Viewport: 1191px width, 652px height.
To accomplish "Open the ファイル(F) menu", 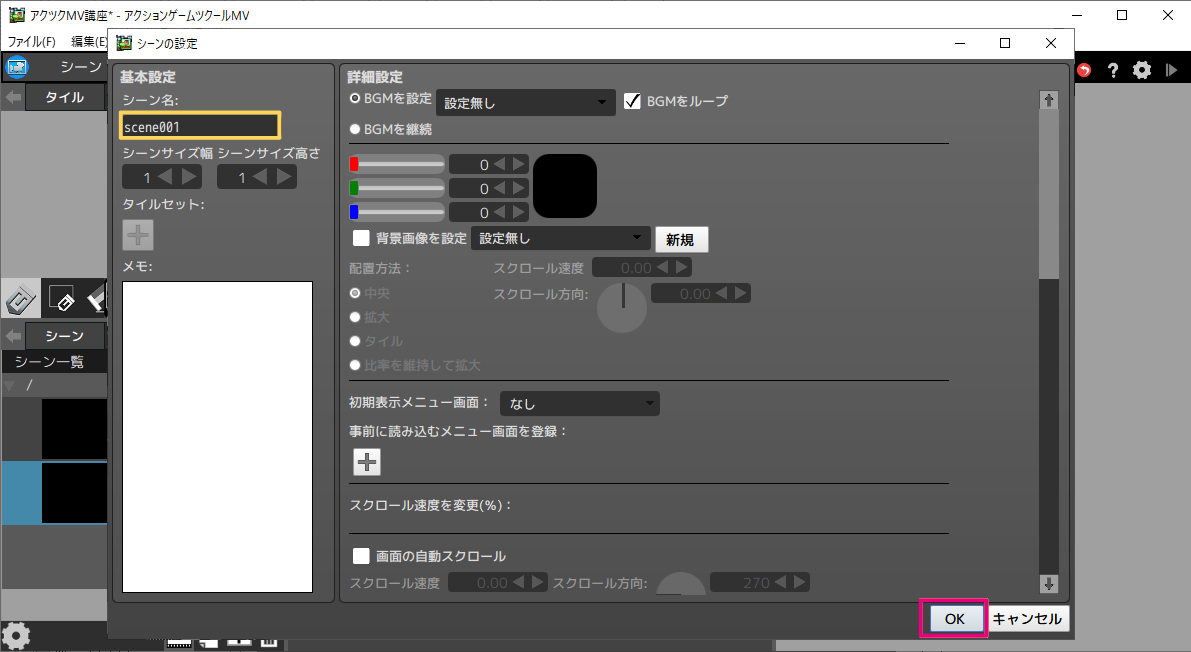I will tap(32, 42).
